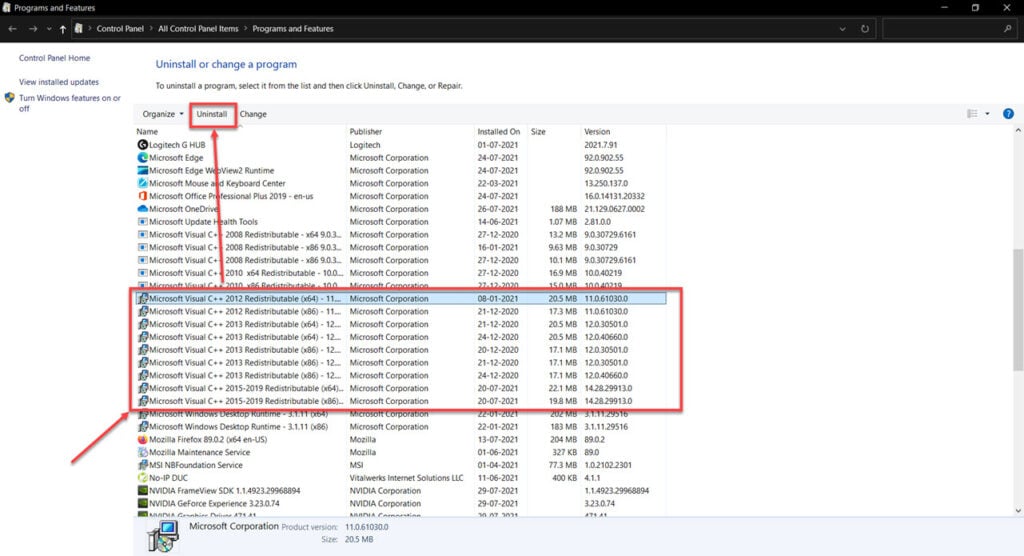
Task: Click the Windows Desktop Runtime 3.1.11 (x86) icon
Action: pyautogui.click(x=142, y=427)
